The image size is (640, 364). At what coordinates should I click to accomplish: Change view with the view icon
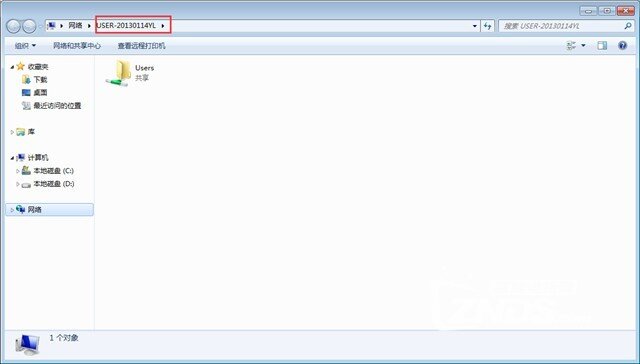click(x=571, y=46)
